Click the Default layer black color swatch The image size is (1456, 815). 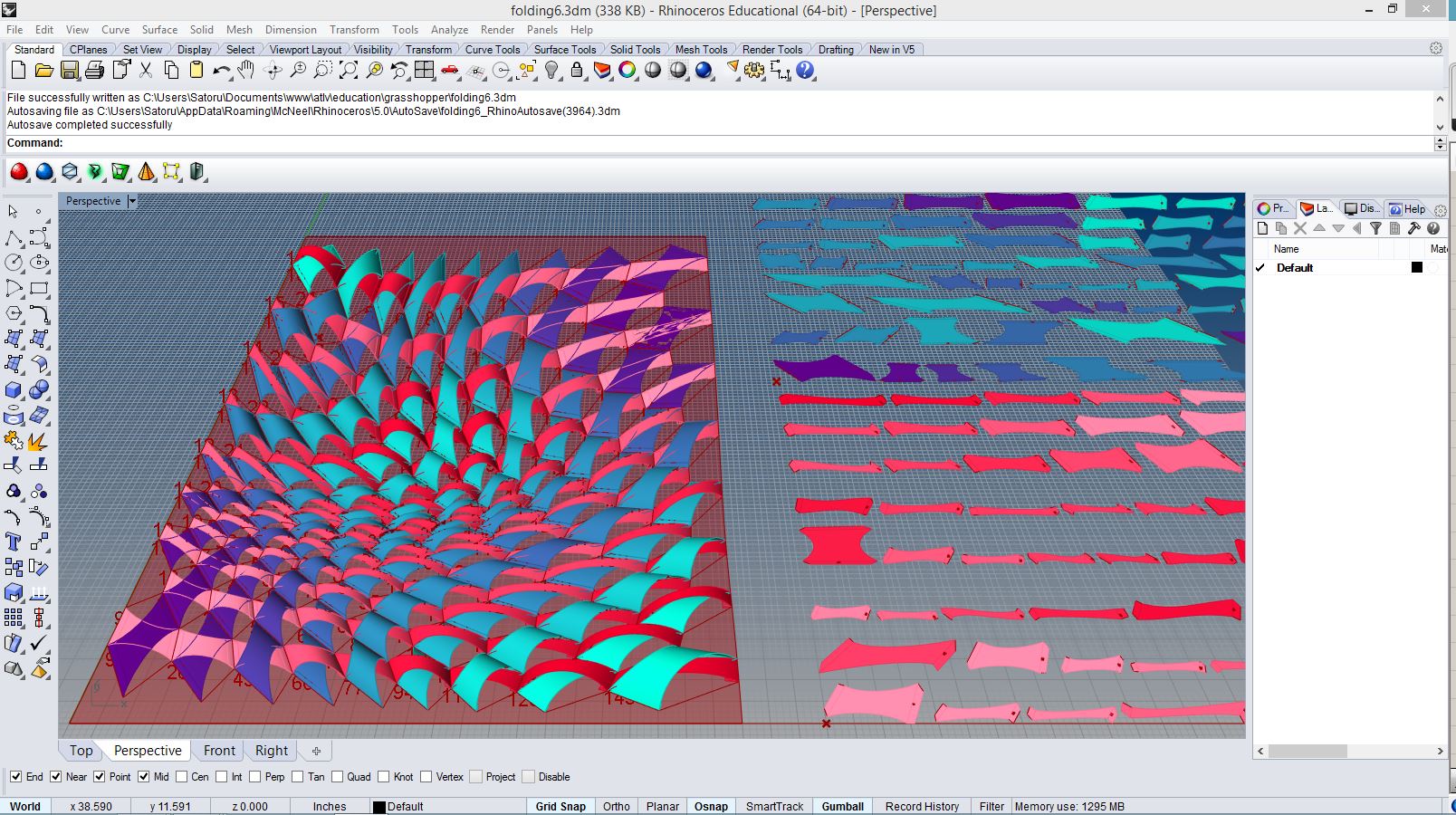pyautogui.click(x=1417, y=267)
